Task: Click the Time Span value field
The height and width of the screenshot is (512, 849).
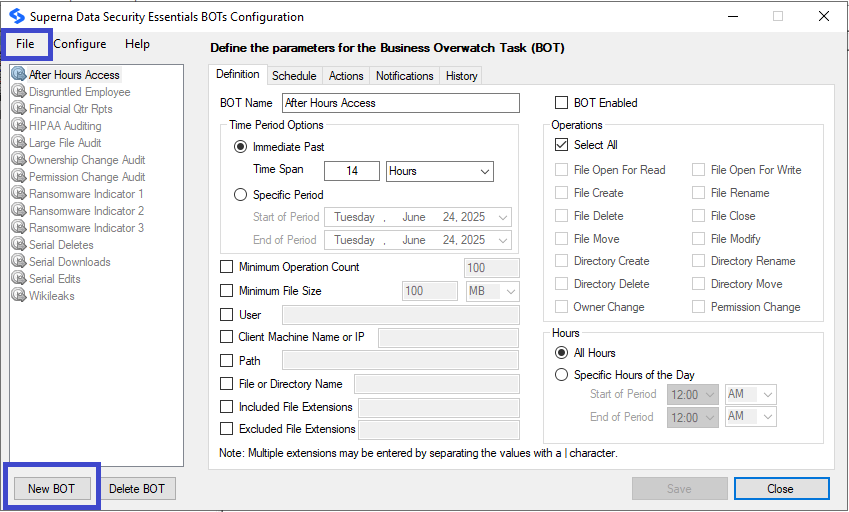Action: point(352,171)
